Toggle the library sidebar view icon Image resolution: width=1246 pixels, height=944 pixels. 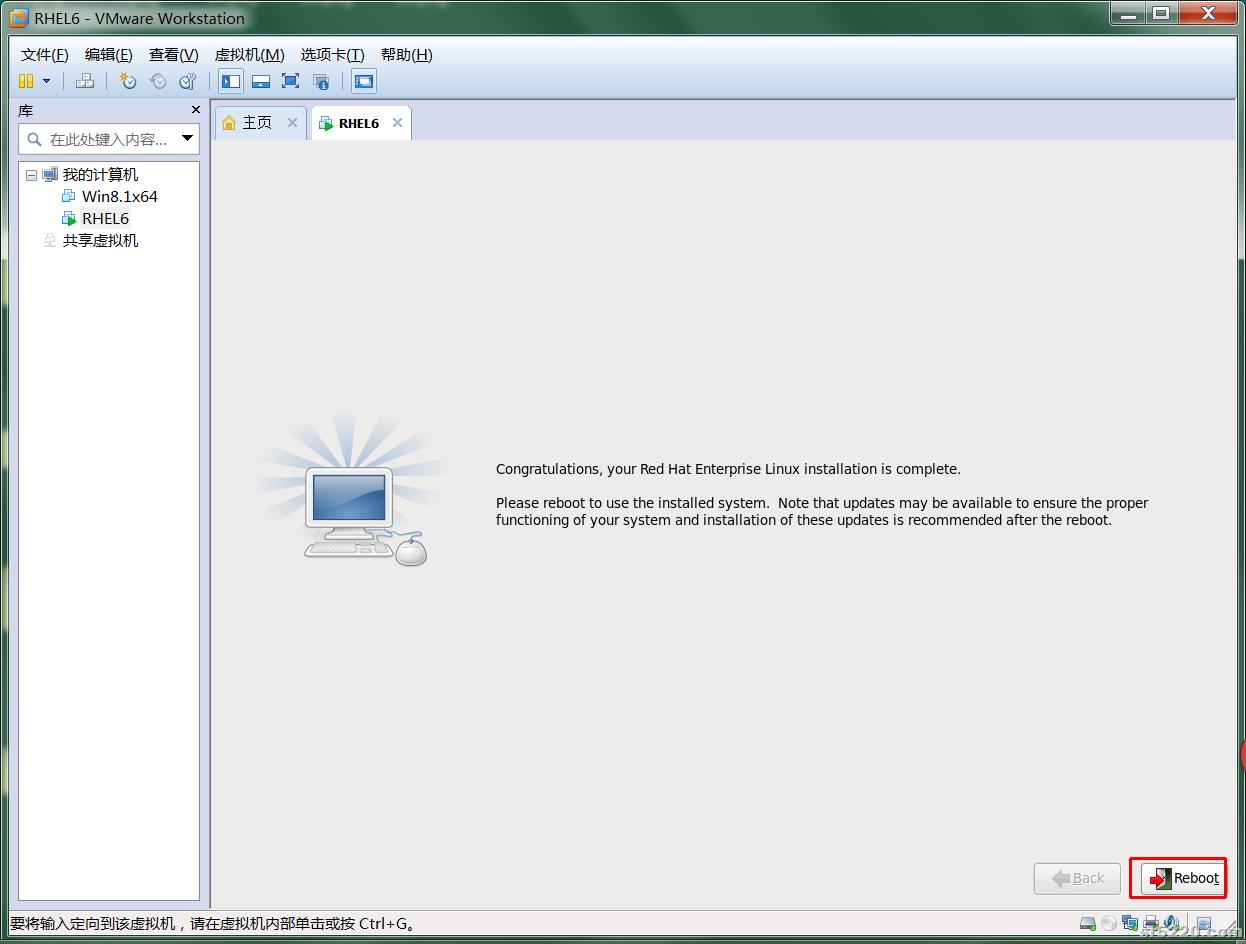point(231,81)
